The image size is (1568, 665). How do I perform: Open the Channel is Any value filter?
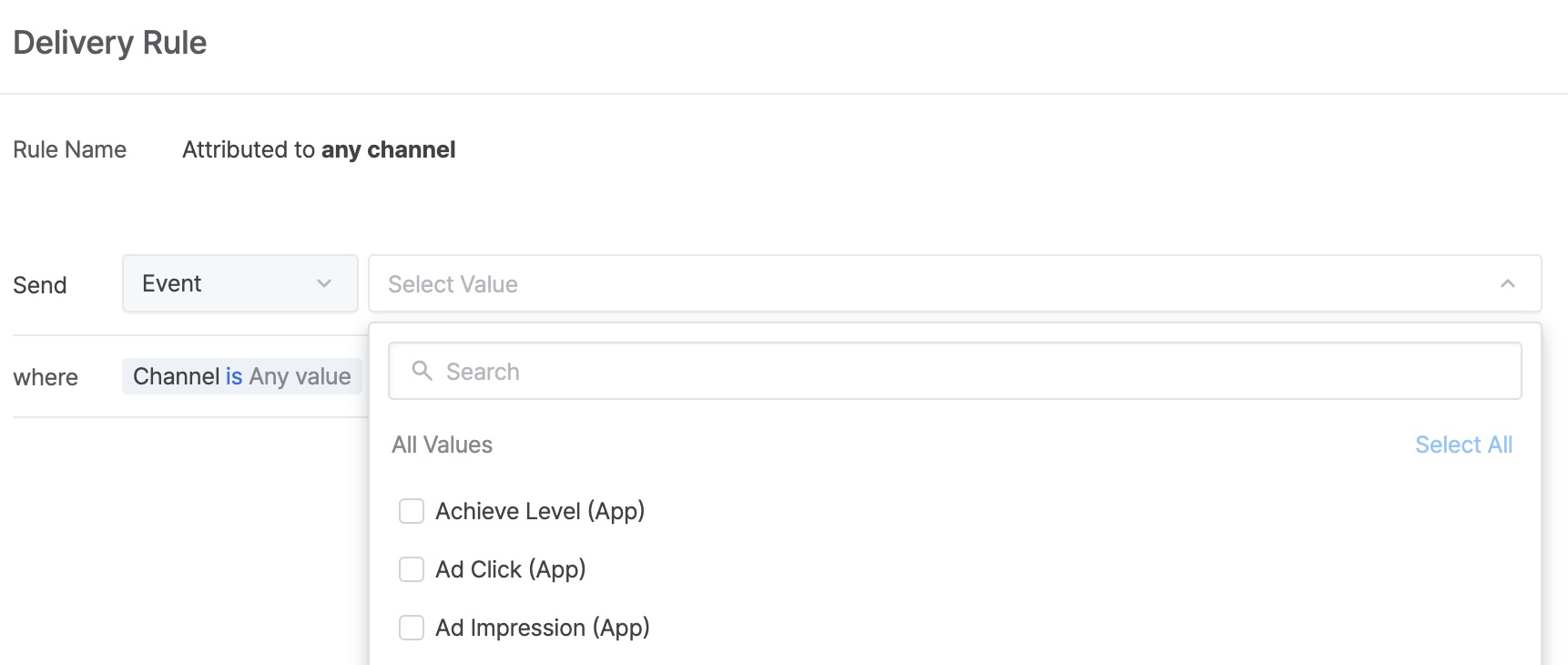pyautogui.click(x=242, y=377)
